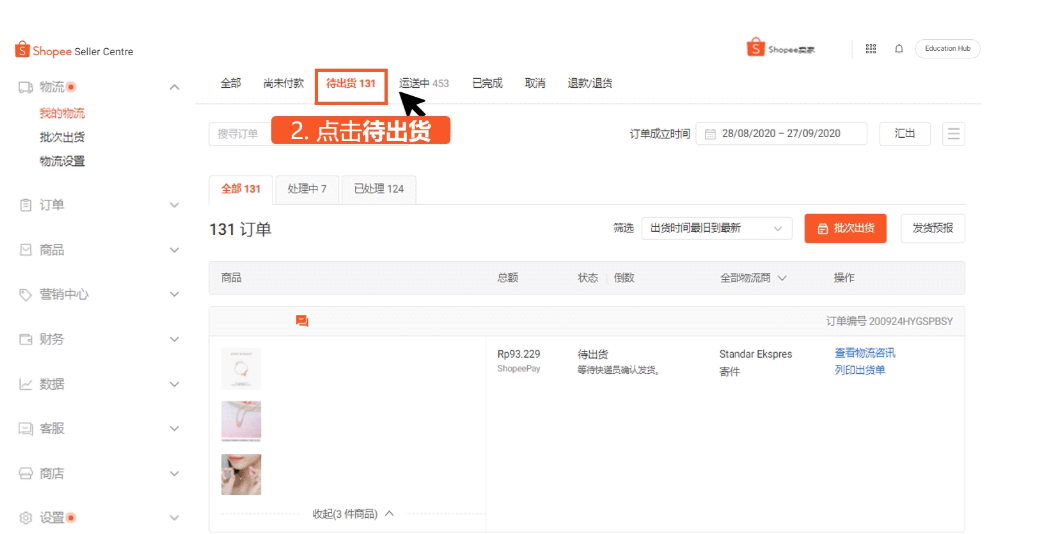
Task: Open the 查看物流咨讯 link
Action: (865, 353)
